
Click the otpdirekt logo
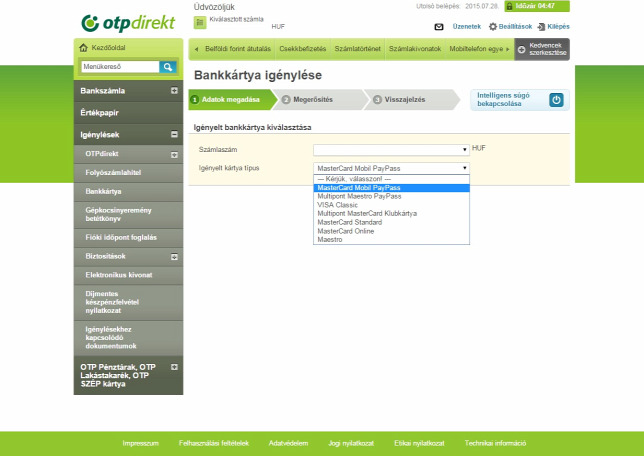pyautogui.click(x=129, y=23)
